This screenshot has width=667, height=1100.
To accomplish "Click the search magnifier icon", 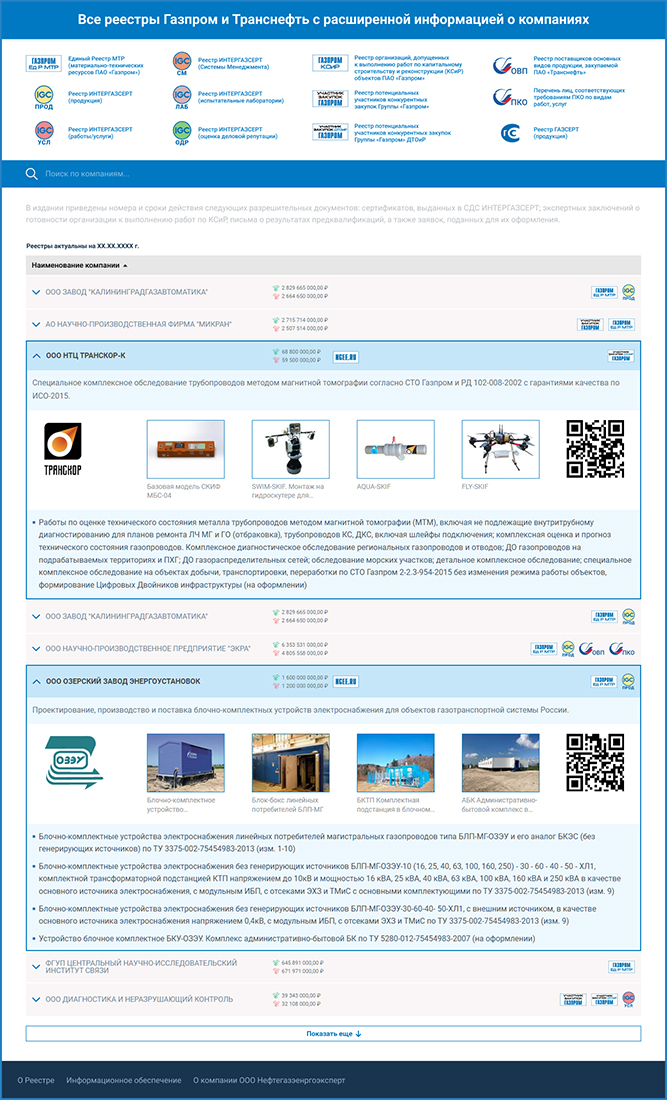I will tap(32, 173).
